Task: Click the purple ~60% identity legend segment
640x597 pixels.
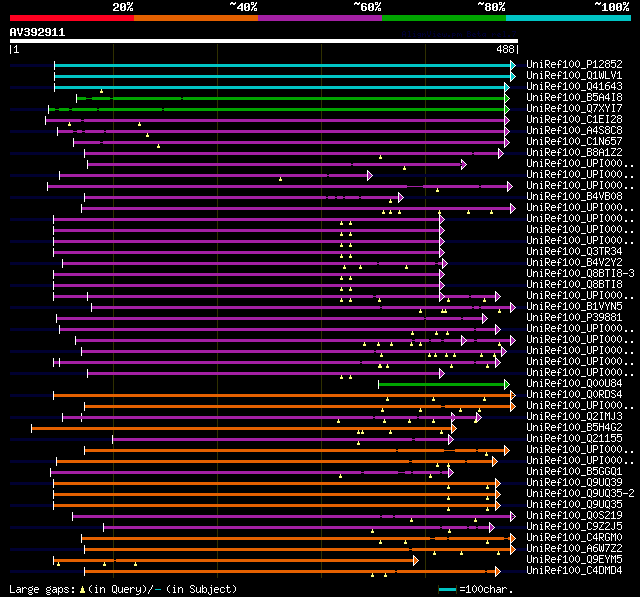Action: [320, 18]
